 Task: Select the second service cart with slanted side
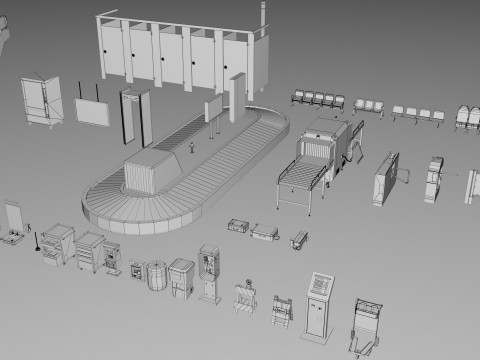click(90, 252)
